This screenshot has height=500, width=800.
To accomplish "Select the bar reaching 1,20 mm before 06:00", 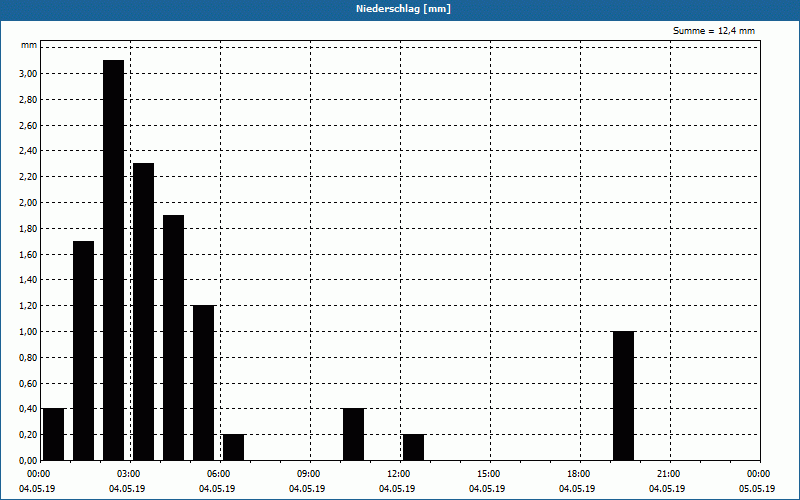I will [x=204, y=383].
